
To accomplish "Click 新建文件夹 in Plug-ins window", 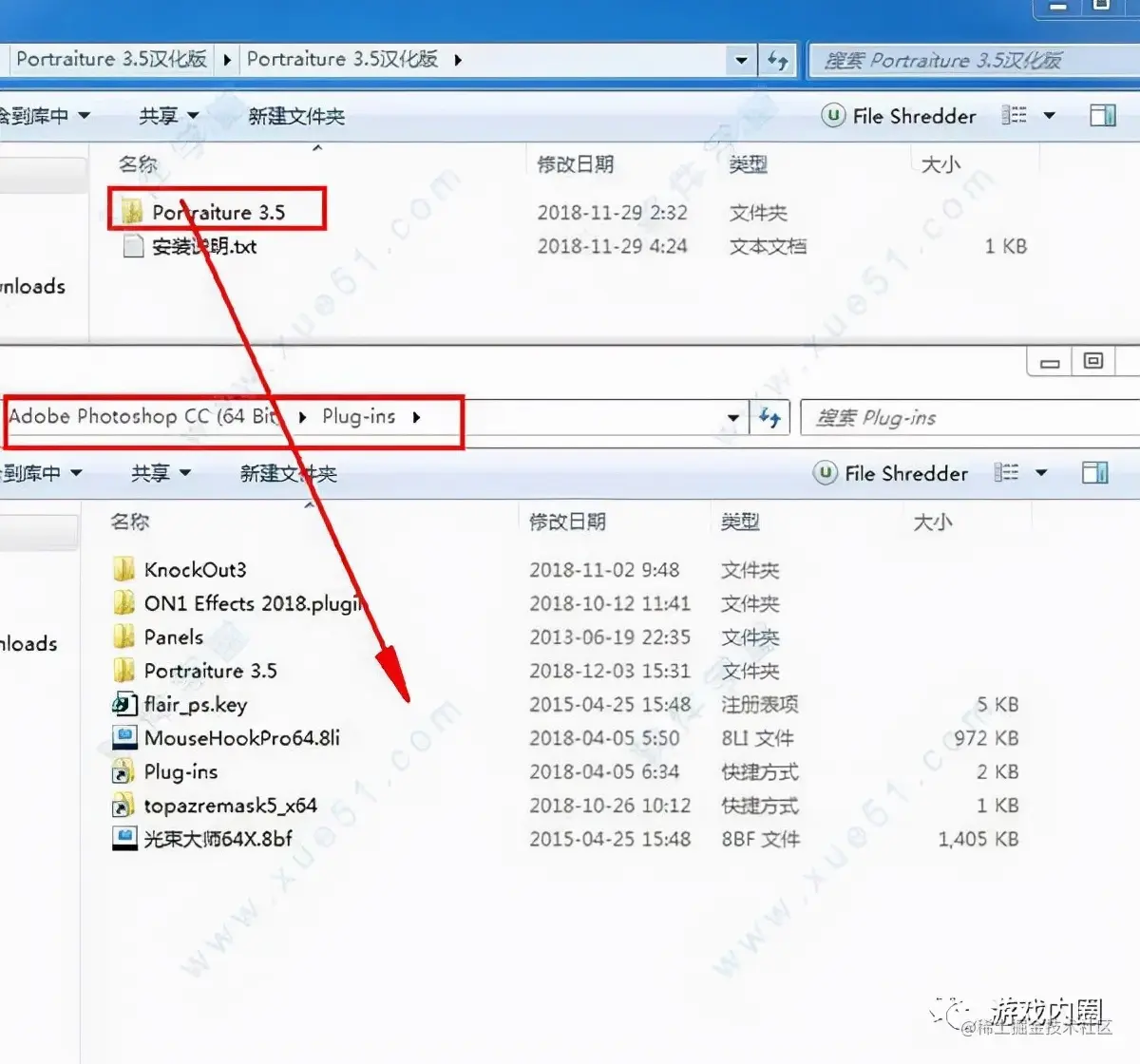I will click(x=289, y=473).
